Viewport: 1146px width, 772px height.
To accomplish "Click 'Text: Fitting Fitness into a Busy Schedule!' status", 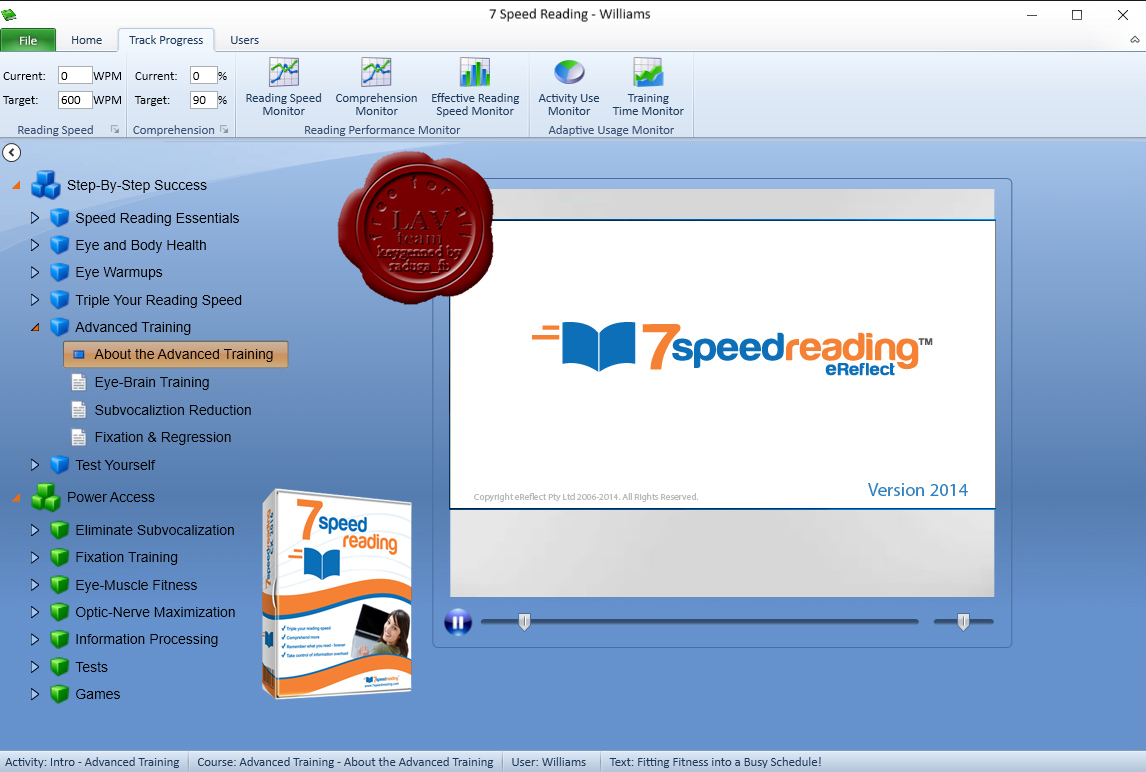I will (715, 762).
